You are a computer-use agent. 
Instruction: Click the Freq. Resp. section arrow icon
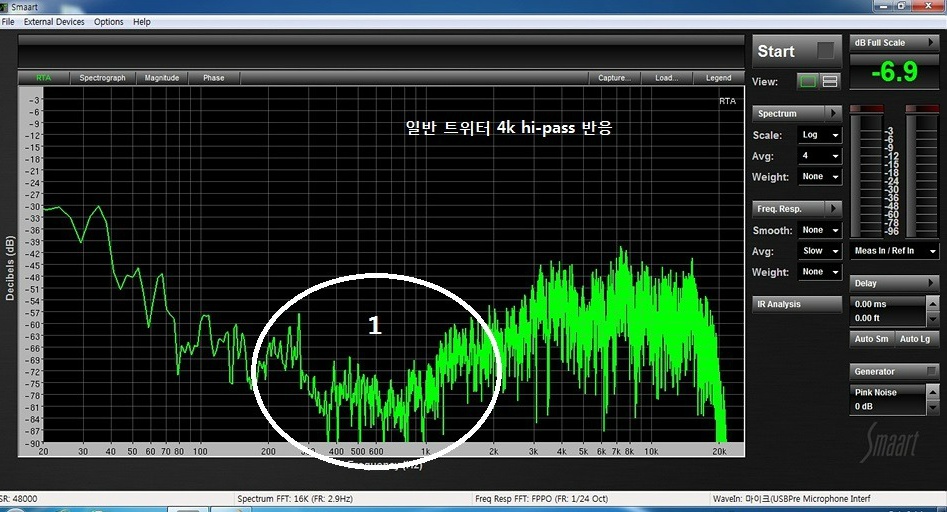coord(832,209)
